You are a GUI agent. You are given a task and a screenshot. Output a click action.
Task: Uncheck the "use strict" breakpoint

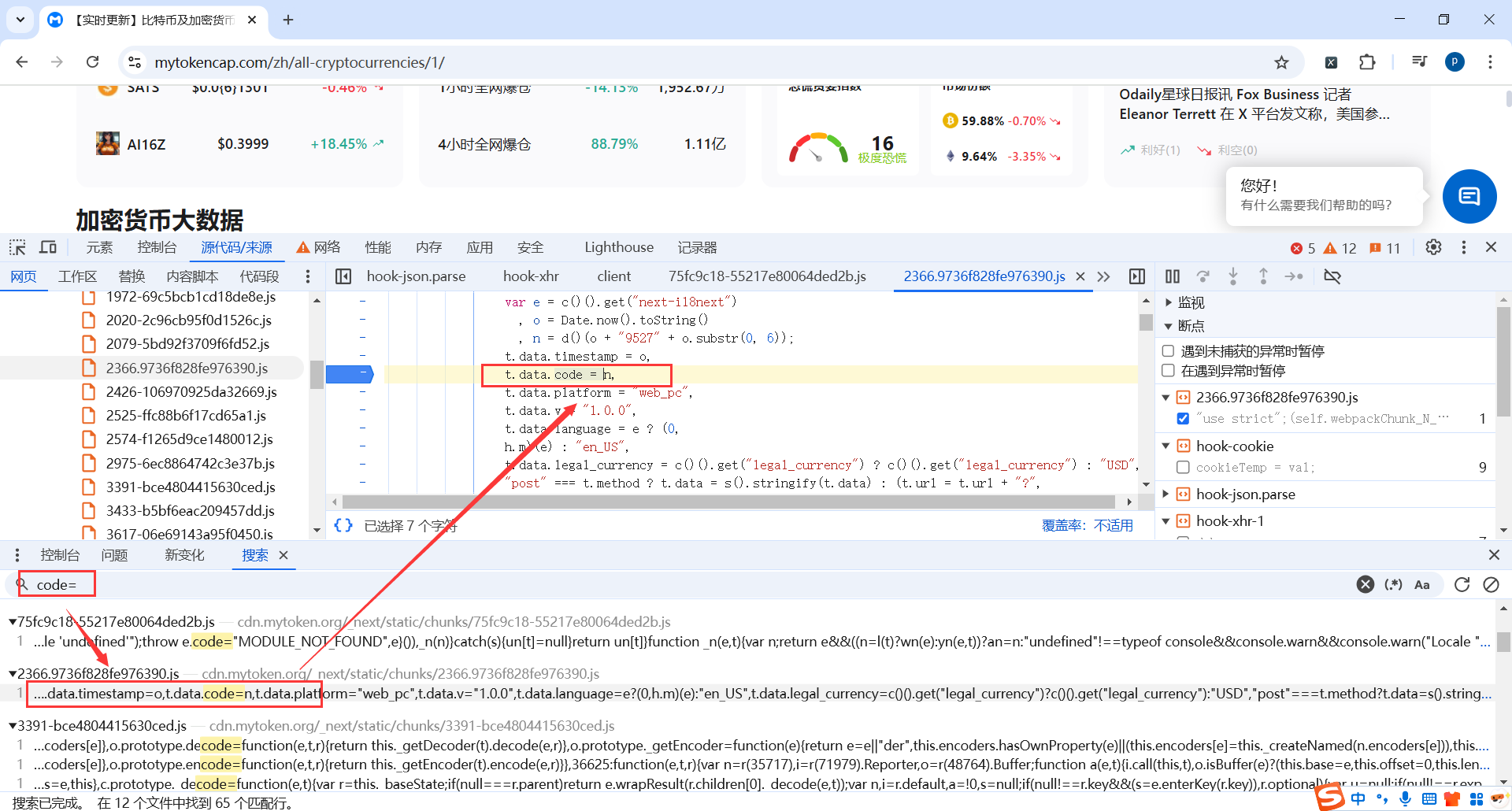(x=1183, y=419)
